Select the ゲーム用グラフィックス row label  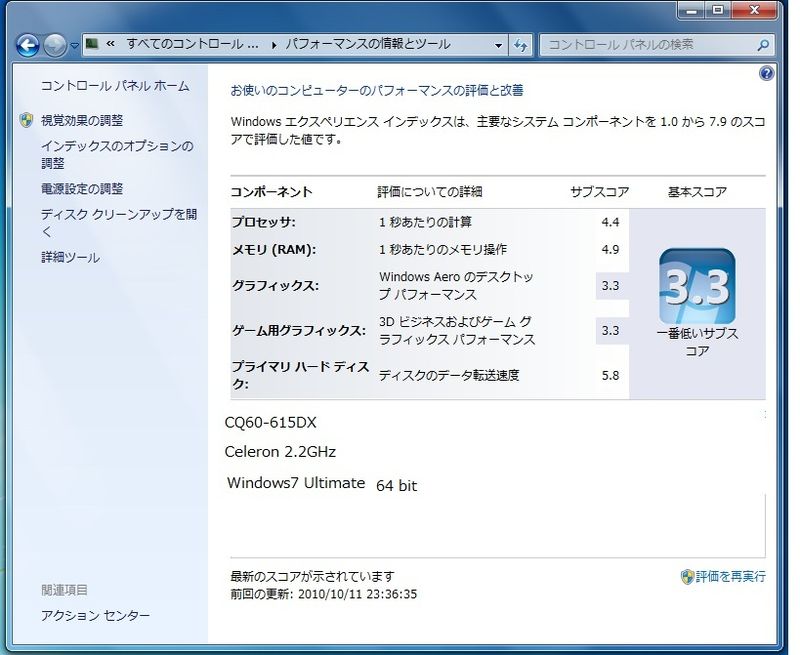tap(299, 331)
